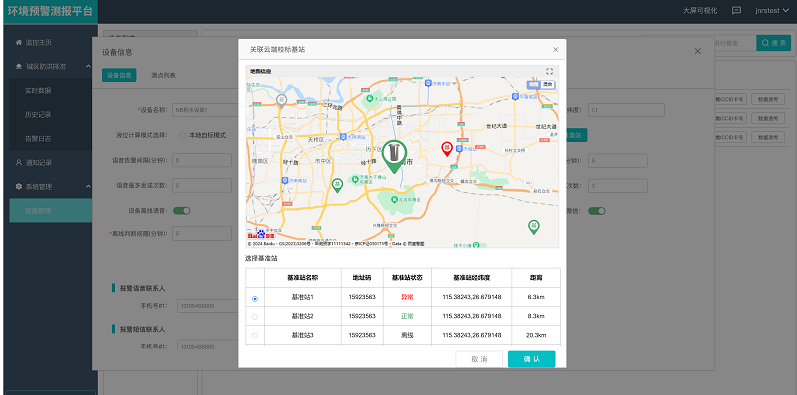797x395 pixels.
Task: Click the Baidu logo on the map
Action: 261,234
